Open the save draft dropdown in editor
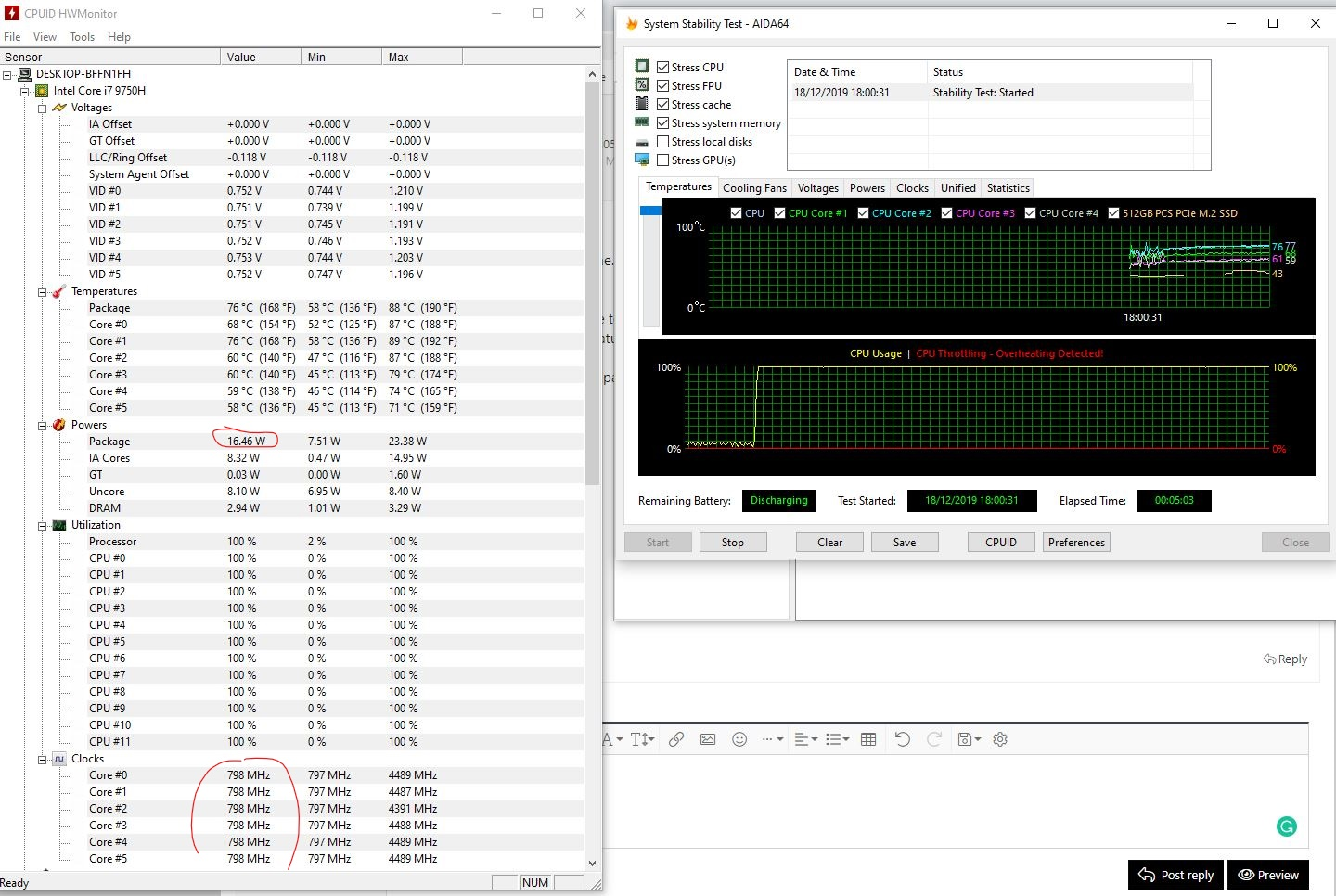 [969, 739]
